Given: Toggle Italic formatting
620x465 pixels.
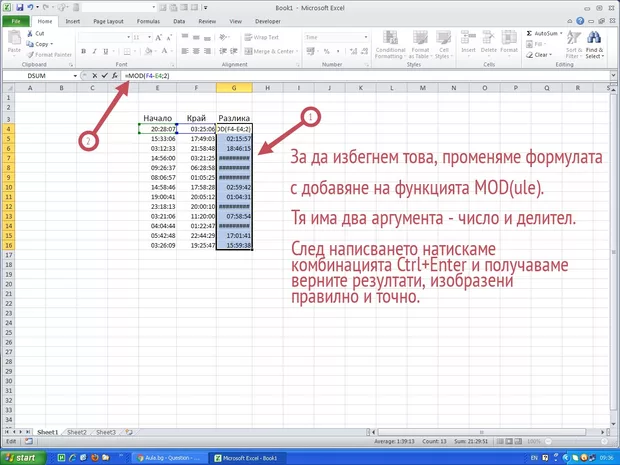Looking at the screenshot, I should coord(94,51).
